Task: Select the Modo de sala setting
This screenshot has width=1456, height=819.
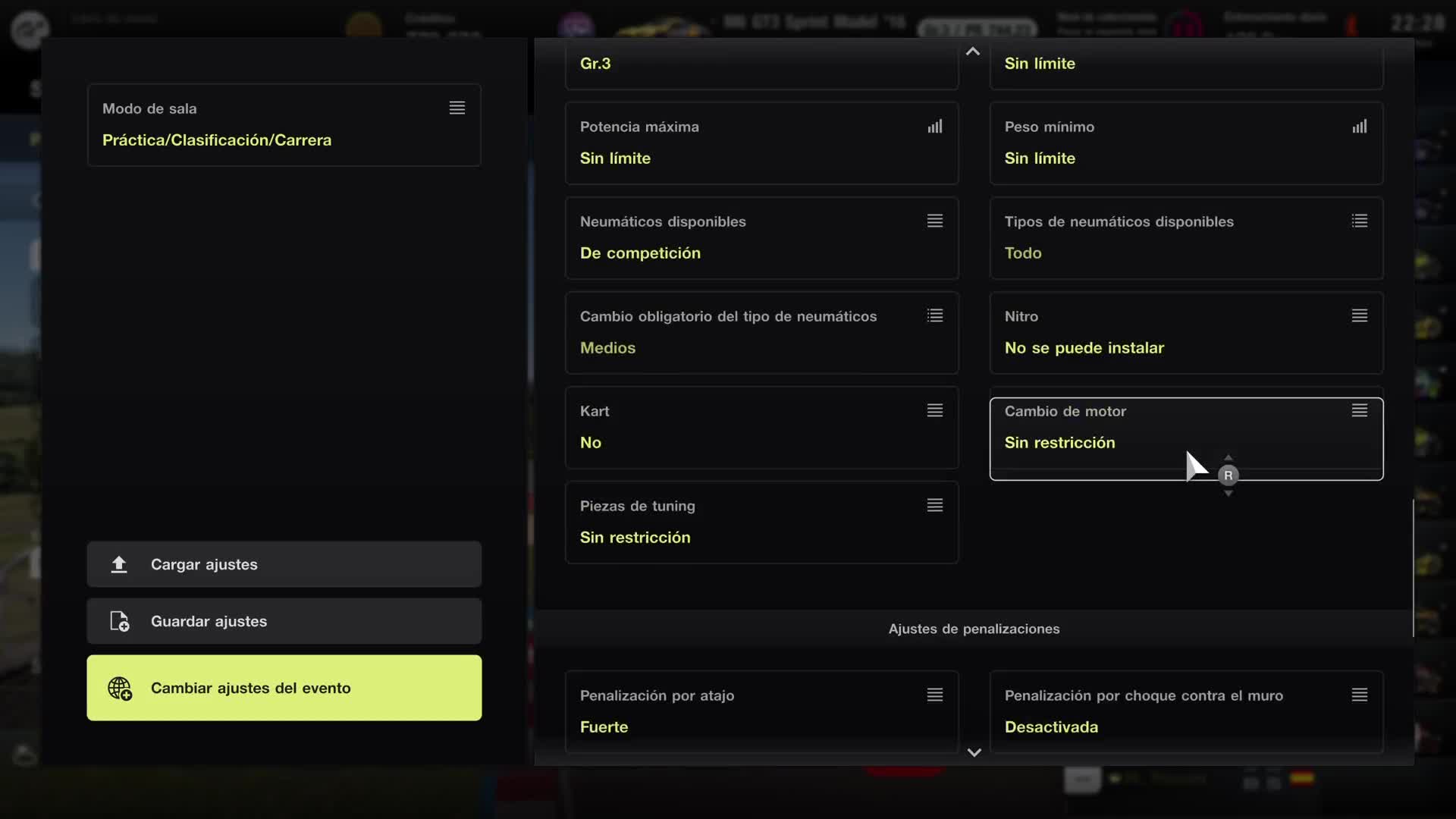Action: 284,125
